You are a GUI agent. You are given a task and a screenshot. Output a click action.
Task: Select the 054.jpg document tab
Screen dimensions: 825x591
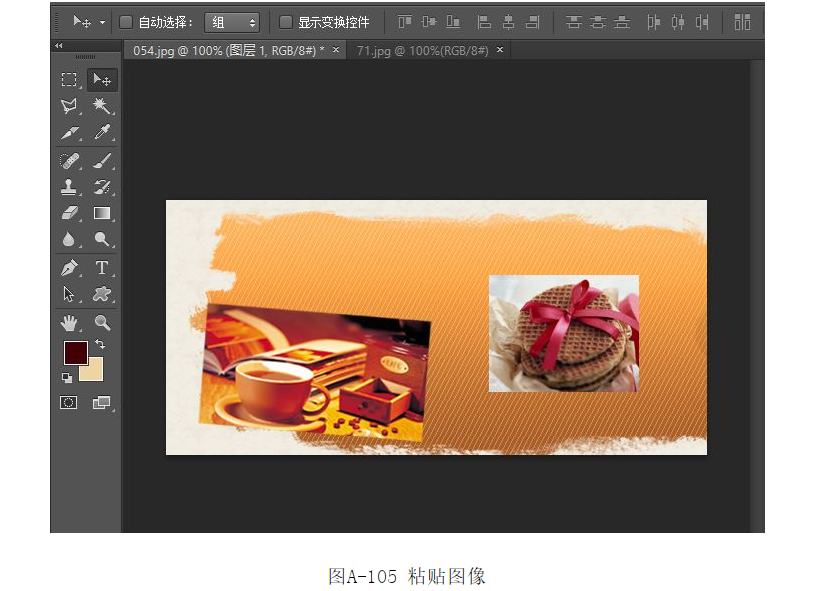click(228, 50)
